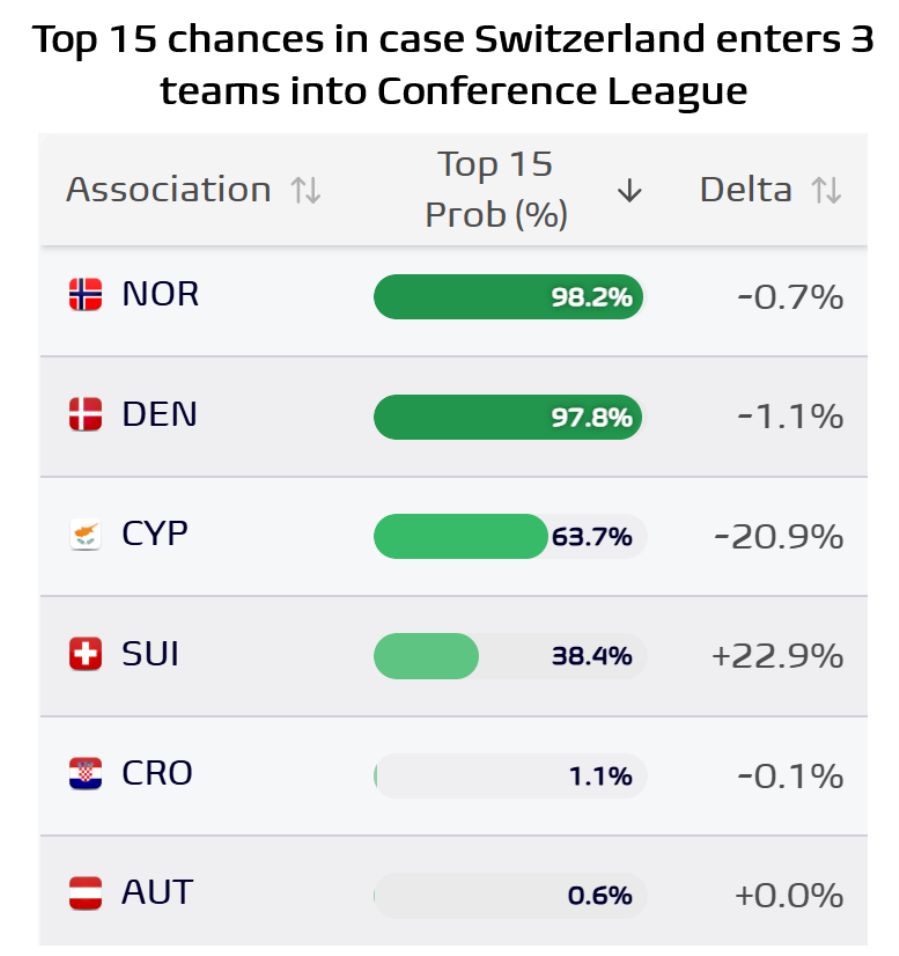The height and width of the screenshot is (956, 899).
Task: Click the Delta column header label
Action: point(746,190)
